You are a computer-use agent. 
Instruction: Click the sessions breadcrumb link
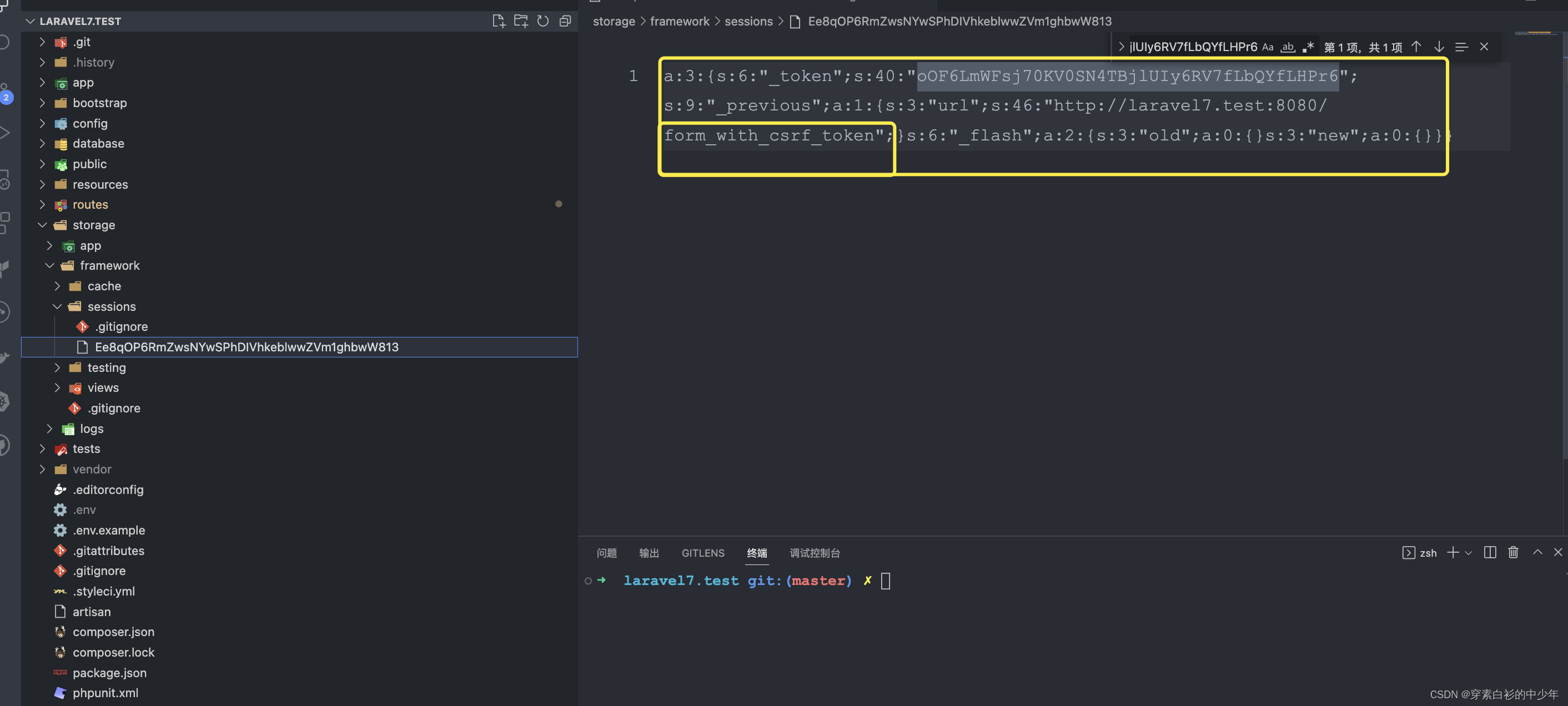pyautogui.click(x=748, y=21)
